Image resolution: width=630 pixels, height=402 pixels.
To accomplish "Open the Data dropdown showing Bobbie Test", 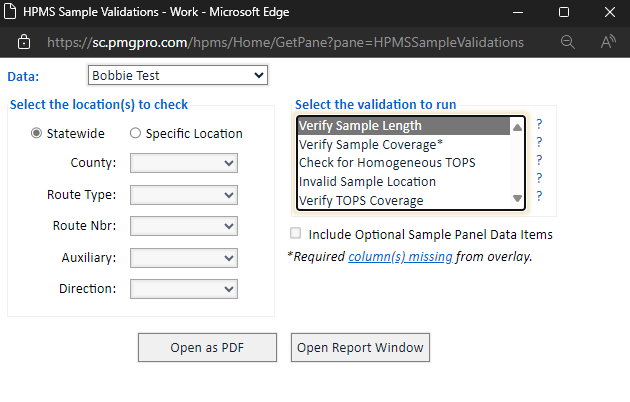I will pyautogui.click(x=178, y=75).
